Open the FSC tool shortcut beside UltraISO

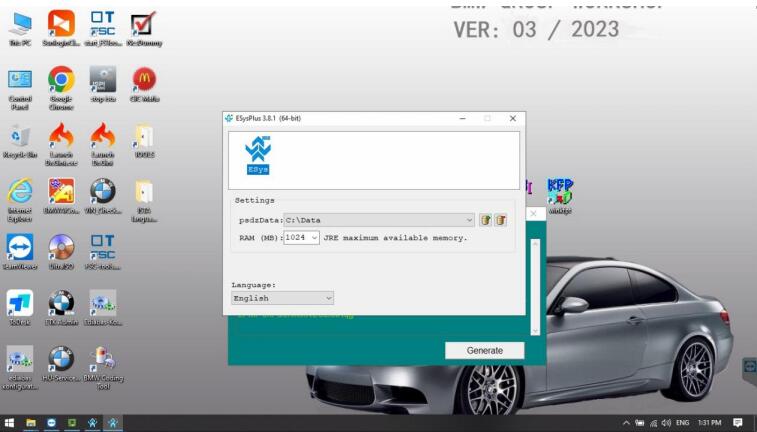click(x=103, y=252)
